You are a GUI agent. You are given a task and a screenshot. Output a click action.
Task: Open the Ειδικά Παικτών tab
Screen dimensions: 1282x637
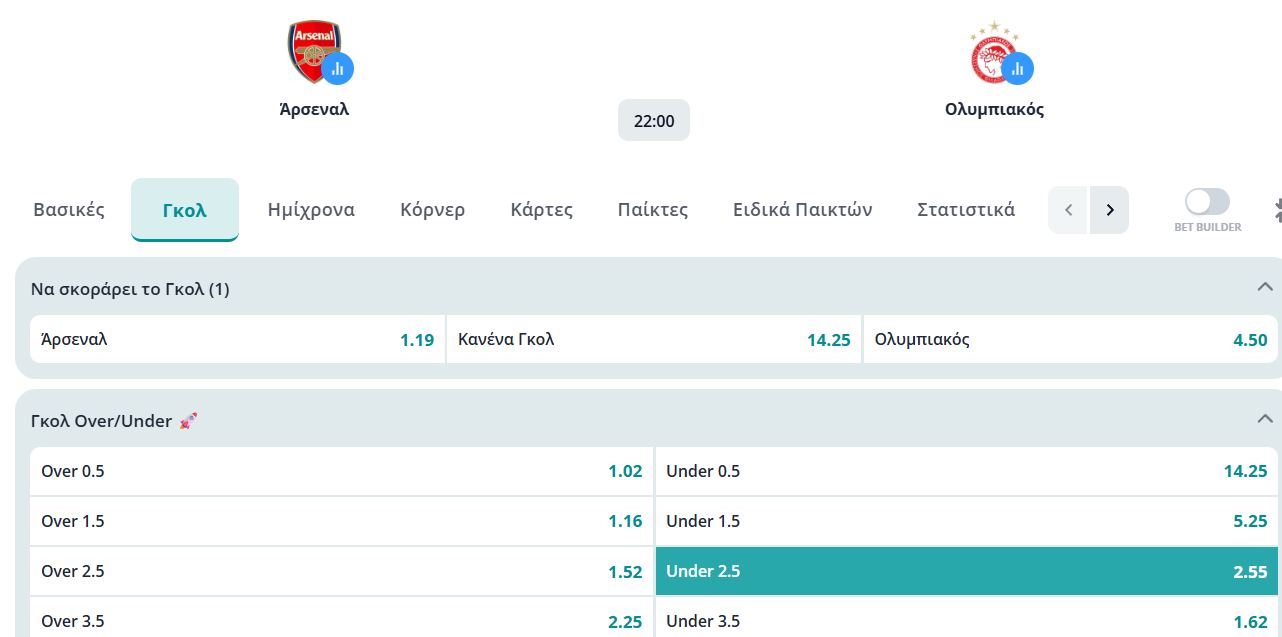pos(802,210)
